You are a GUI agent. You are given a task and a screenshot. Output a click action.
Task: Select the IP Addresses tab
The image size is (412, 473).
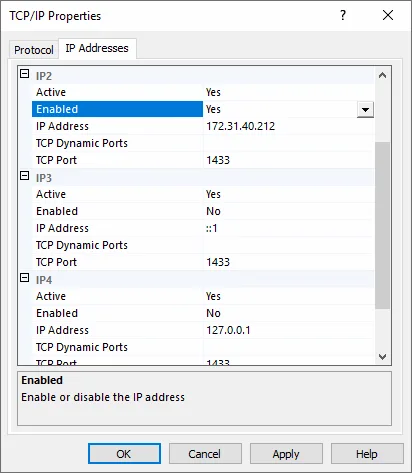pos(97,48)
